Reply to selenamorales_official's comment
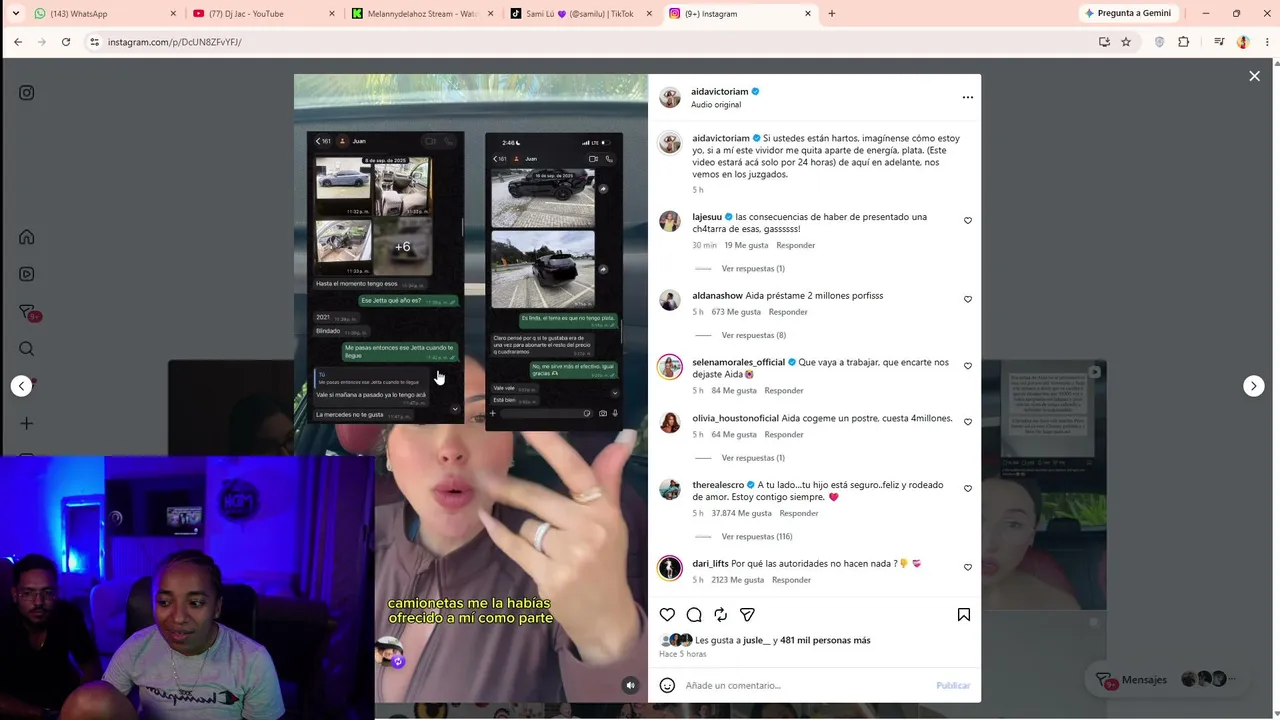 784,391
